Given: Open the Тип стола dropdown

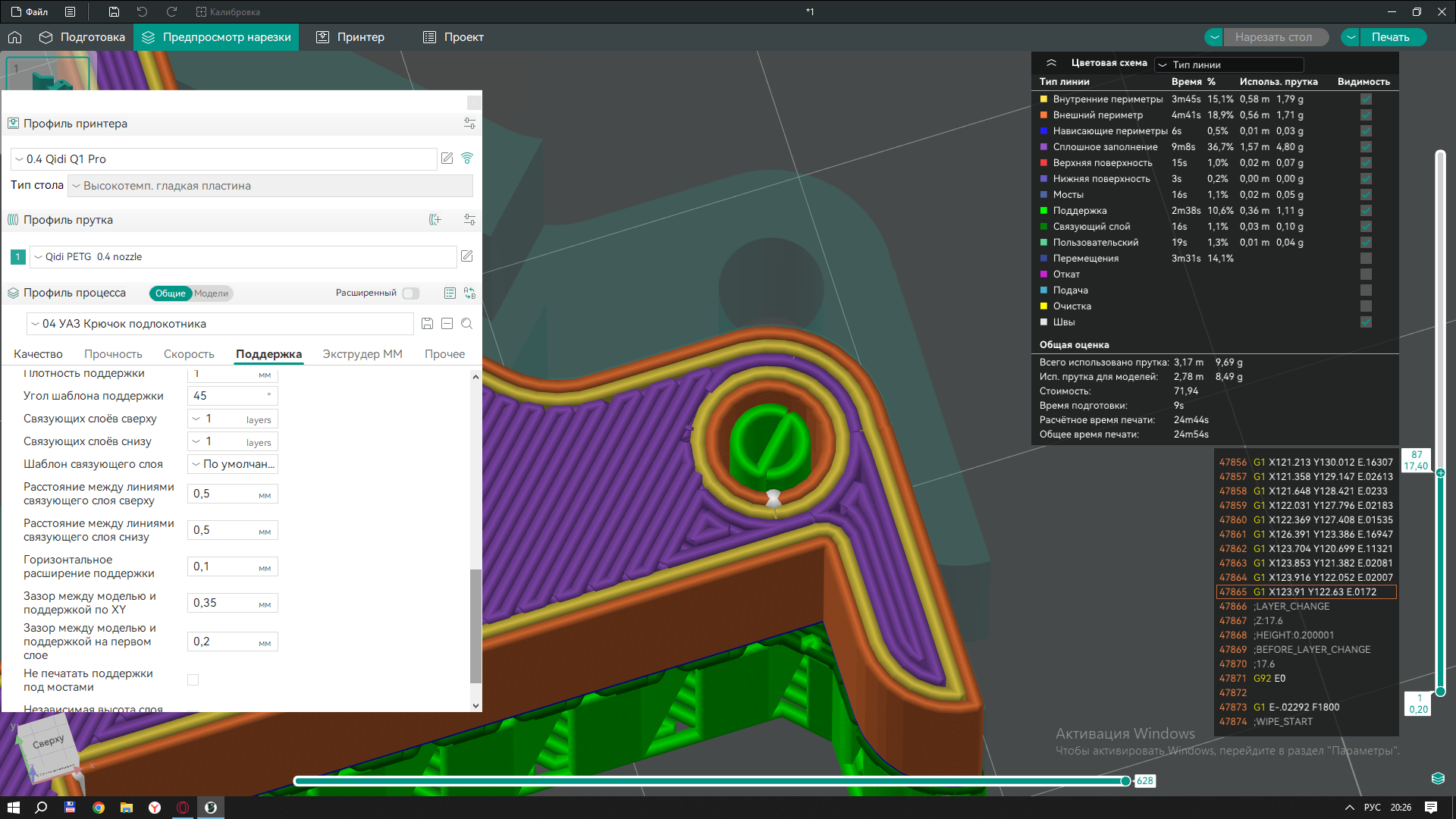Looking at the screenshot, I should [x=270, y=186].
